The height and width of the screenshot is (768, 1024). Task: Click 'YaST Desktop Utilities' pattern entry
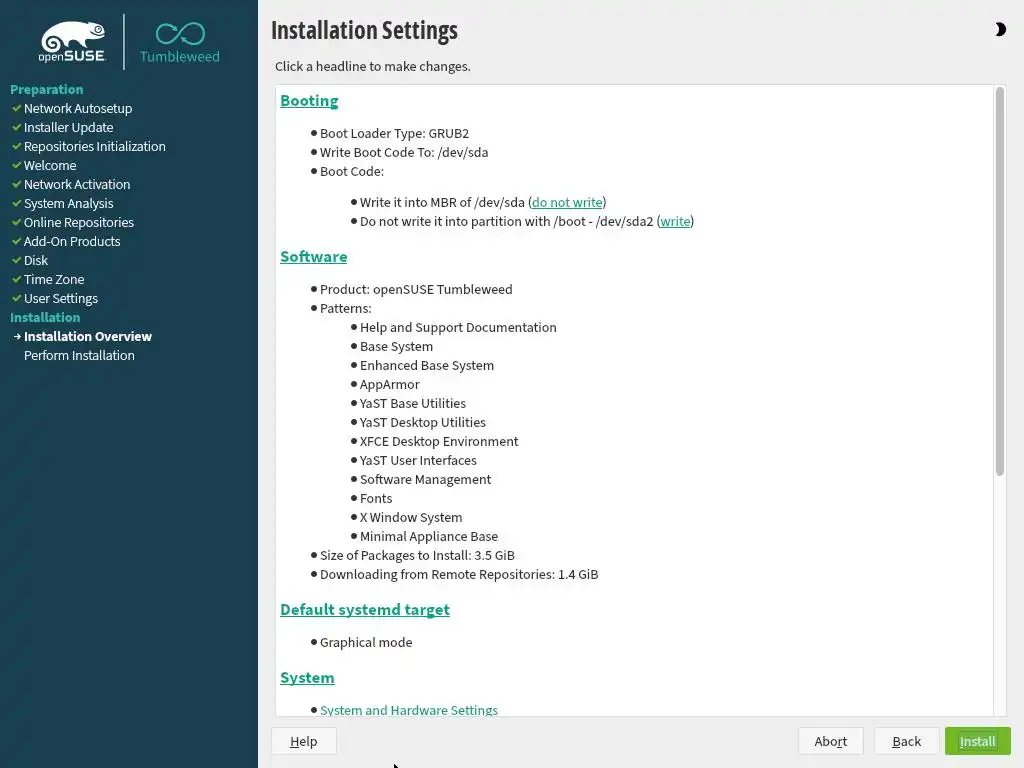coord(423,423)
